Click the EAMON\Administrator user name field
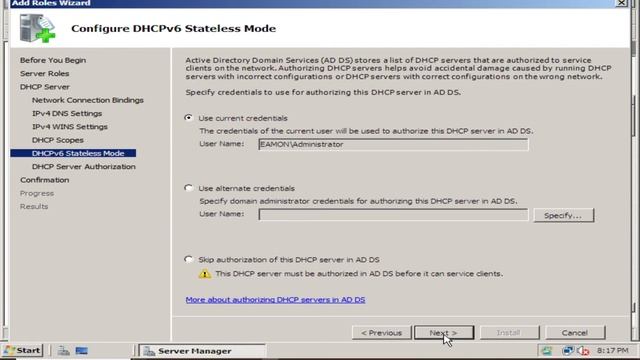The width and height of the screenshot is (640, 360). 393,144
